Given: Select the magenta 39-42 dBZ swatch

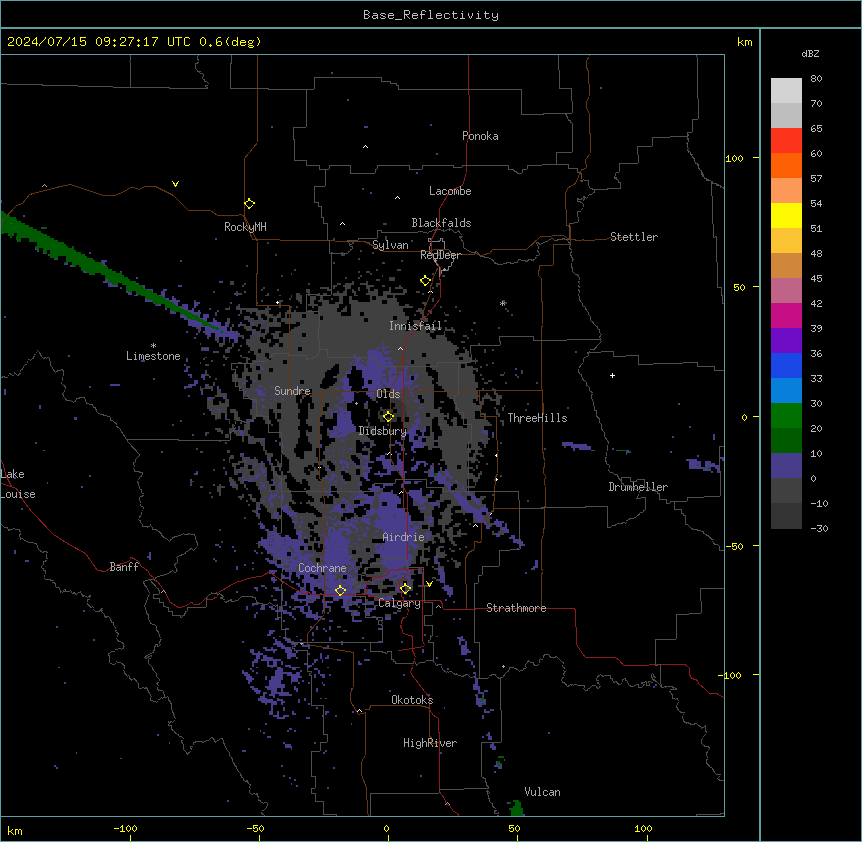Looking at the screenshot, I should 786,315.
